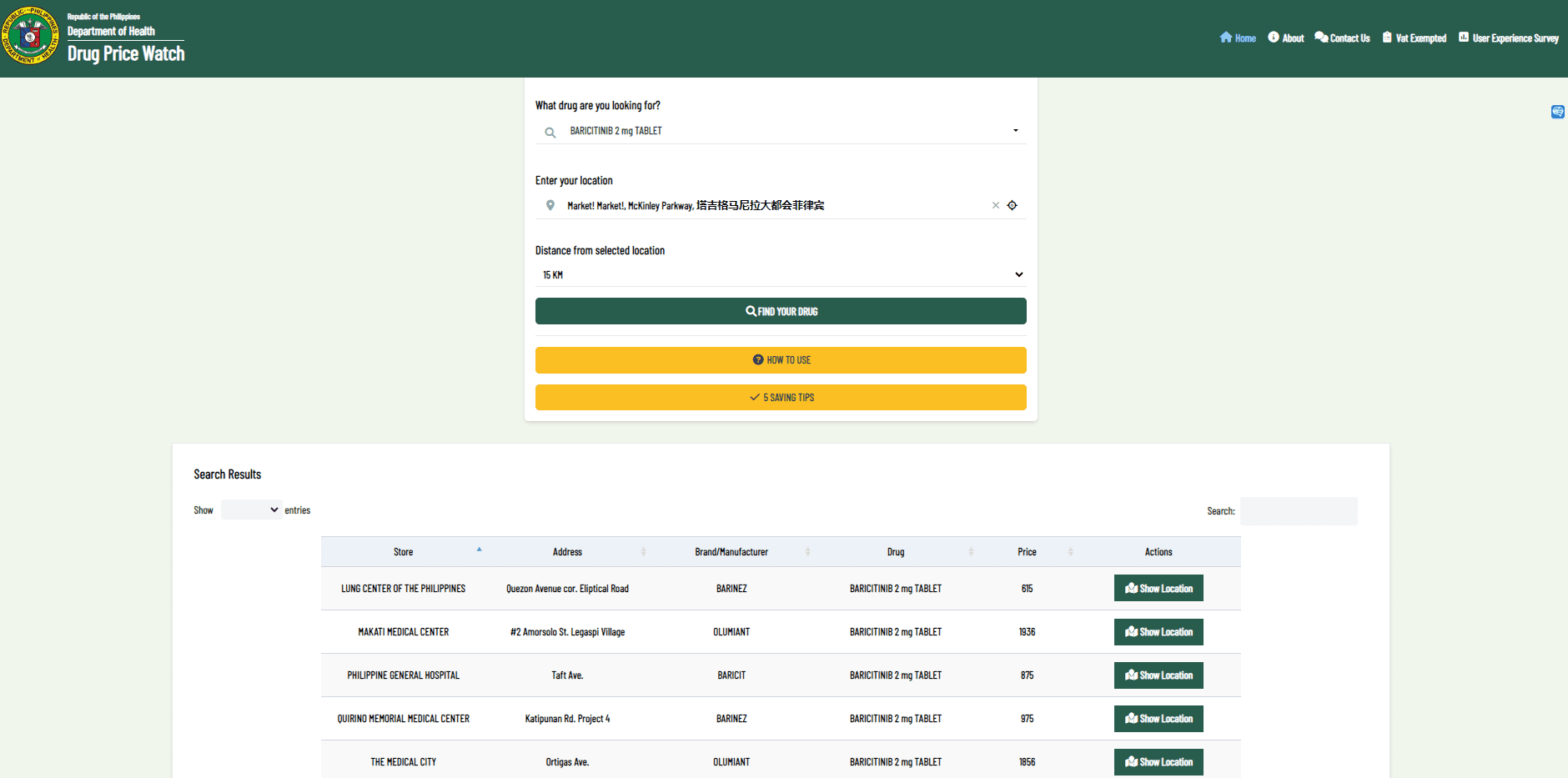Image resolution: width=1568 pixels, height=778 pixels.
Task: Sort results by Store column
Action: click(x=404, y=552)
